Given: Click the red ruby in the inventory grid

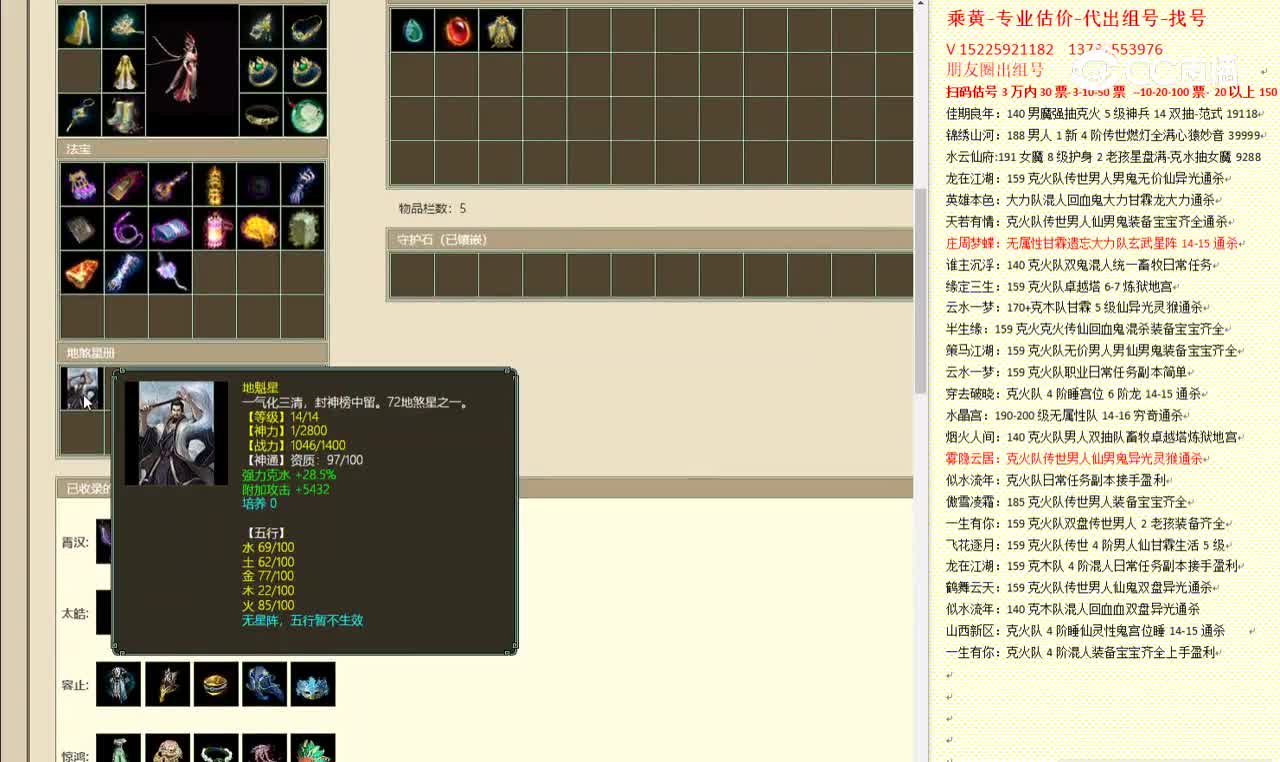Looking at the screenshot, I should click(456, 31).
